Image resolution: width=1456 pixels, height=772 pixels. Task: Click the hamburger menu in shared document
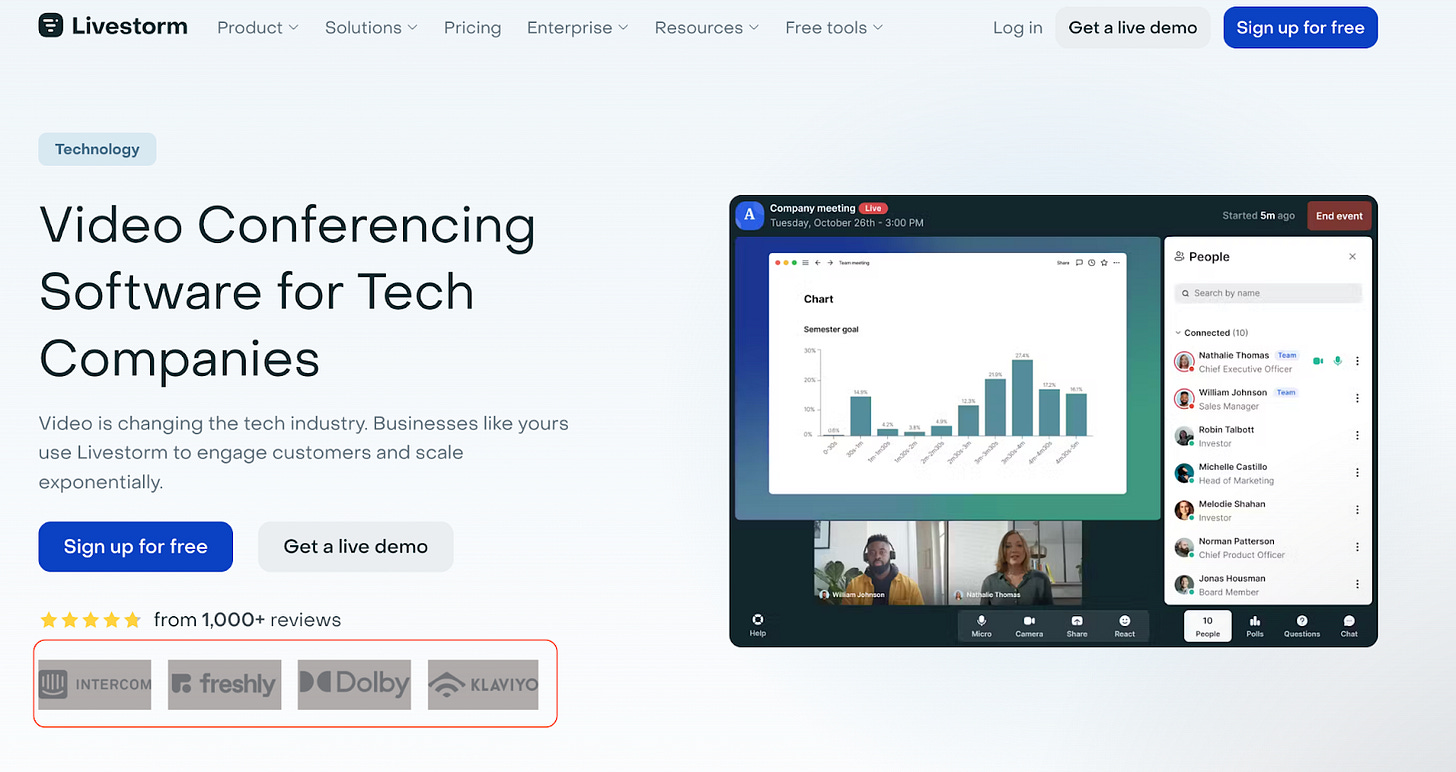[x=805, y=263]
